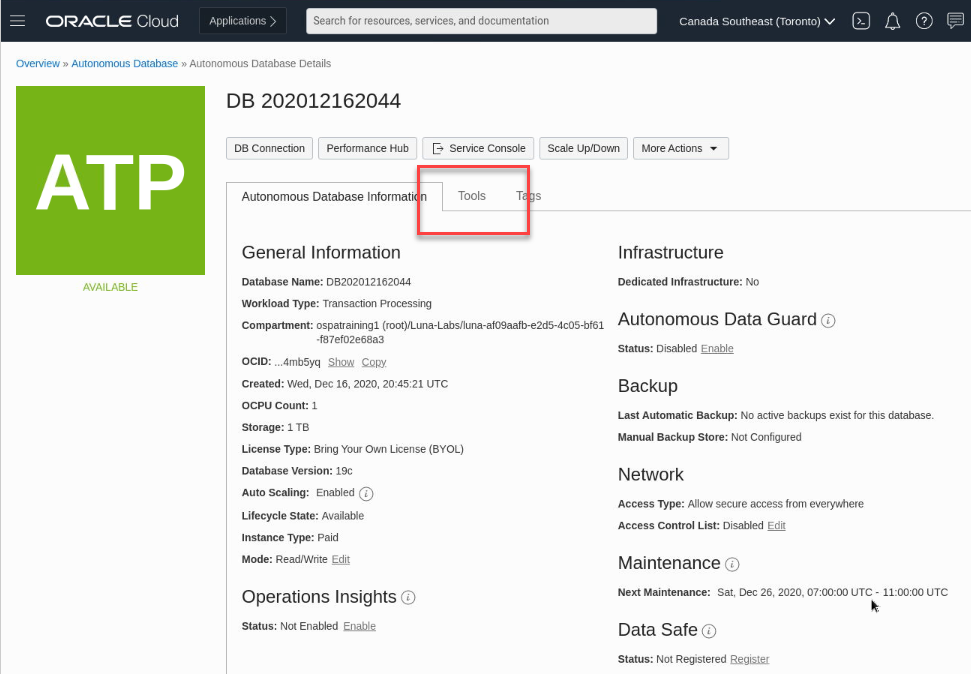This screenshot has height=674, width=971.
Task: Focus the resources search field
Action: tap(481, 21)
